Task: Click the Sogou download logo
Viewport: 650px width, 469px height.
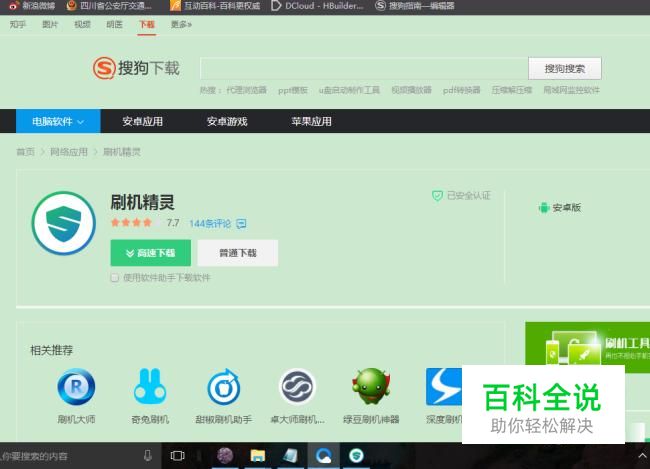Action: click(136, 68)
